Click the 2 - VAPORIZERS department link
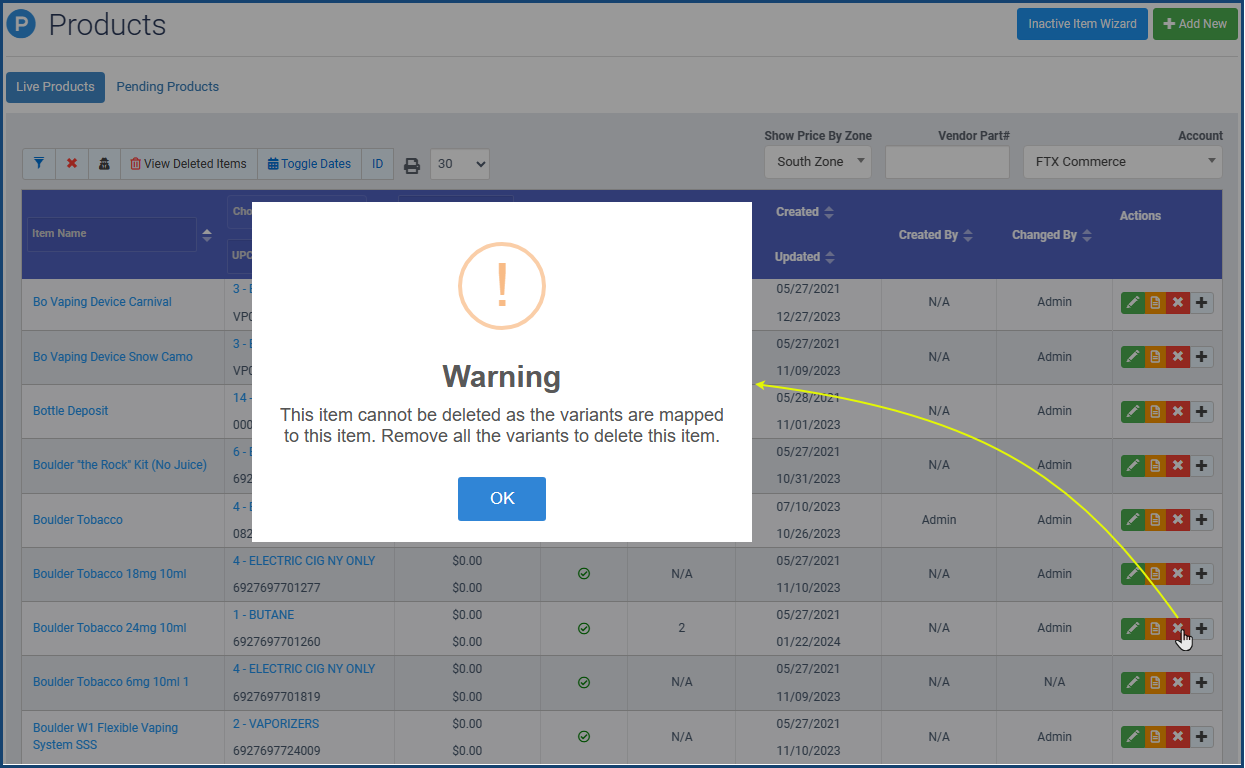The width and height of the screenshot is (1245, 768). [x=276, y=724]
